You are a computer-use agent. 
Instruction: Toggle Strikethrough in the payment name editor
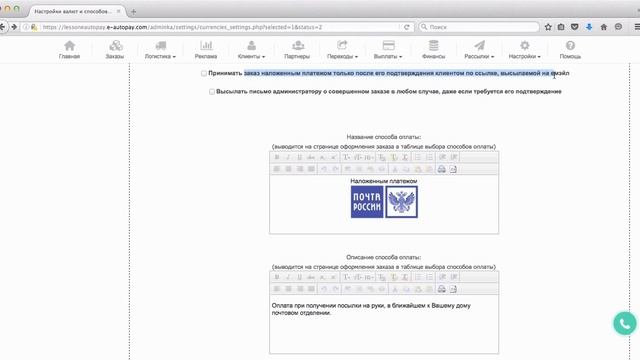coord(311,157)
